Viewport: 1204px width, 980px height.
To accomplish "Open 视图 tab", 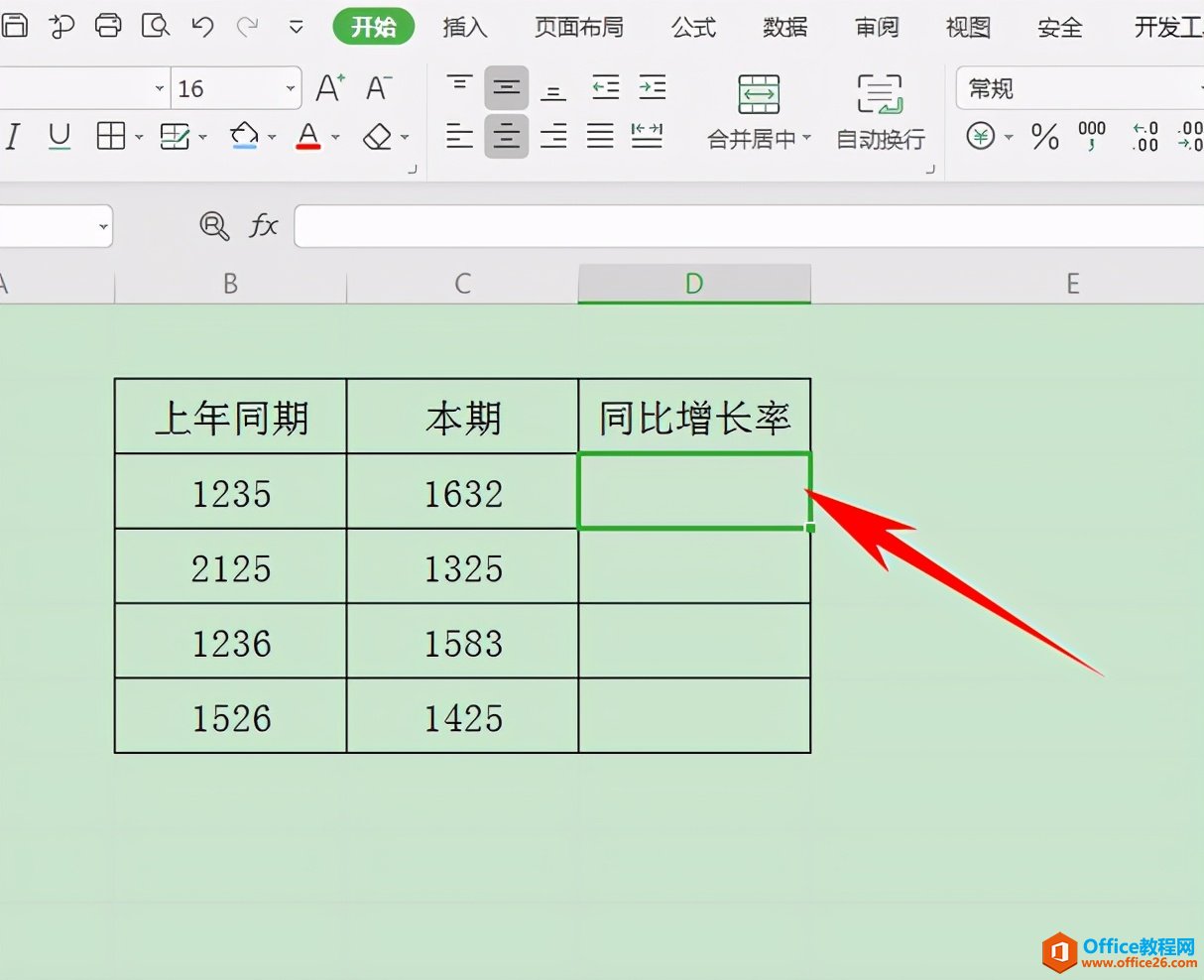I will (968, 27).
